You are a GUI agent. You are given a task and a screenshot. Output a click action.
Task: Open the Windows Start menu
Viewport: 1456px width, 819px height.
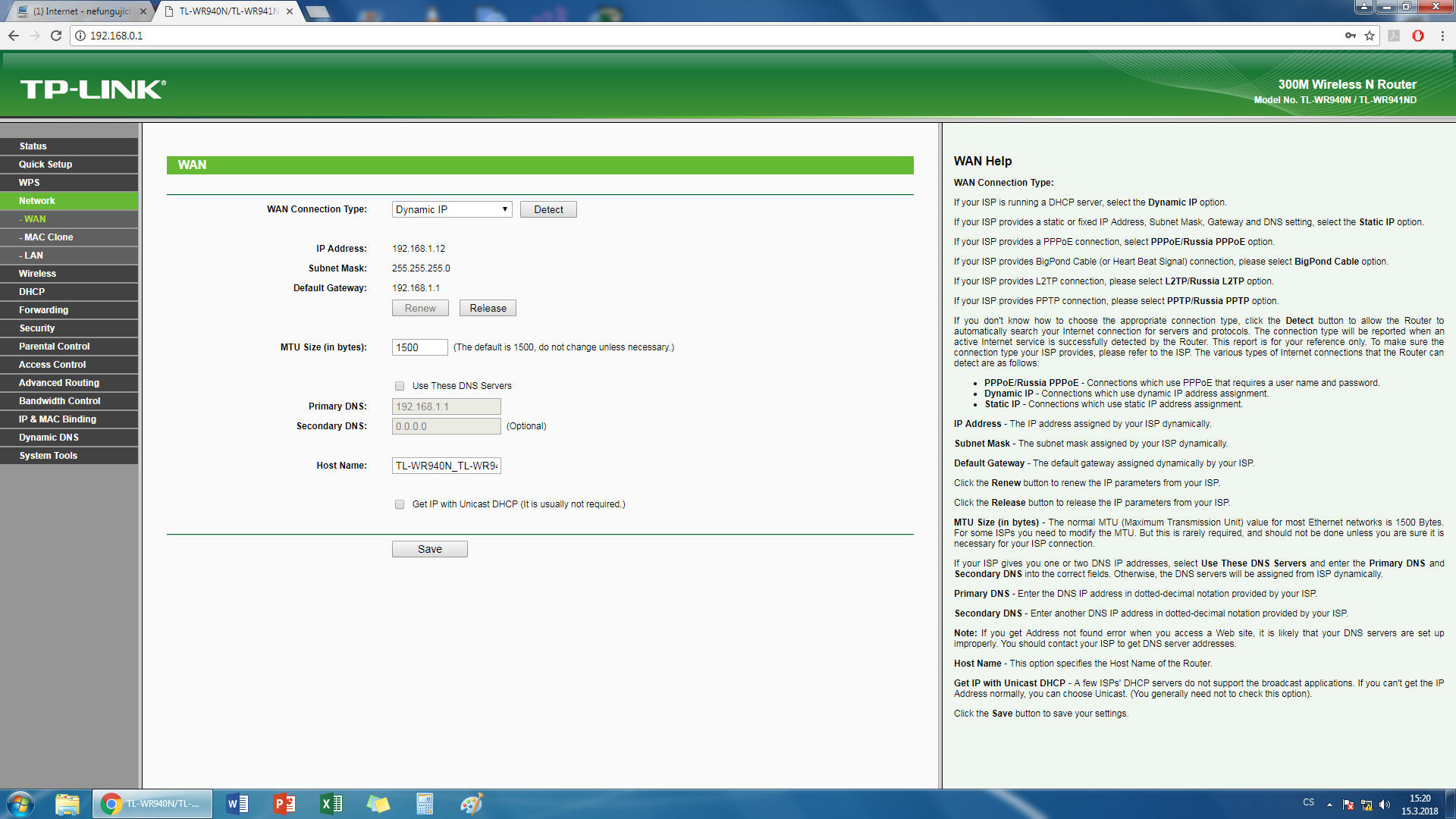[x=20, y=804]
